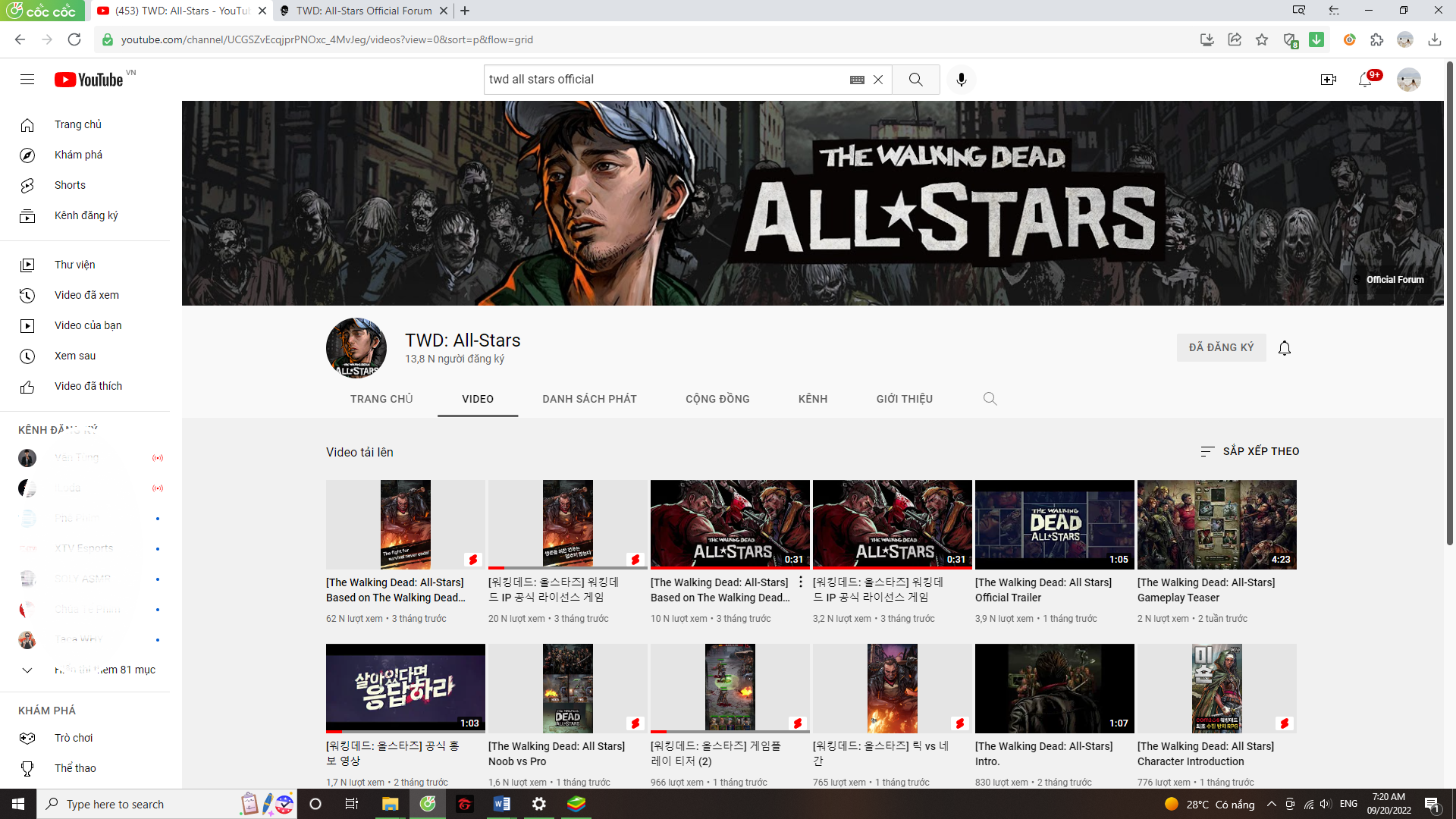Click the voice search microphone icon
The image size is (1456, 819).
click(961, 80)
